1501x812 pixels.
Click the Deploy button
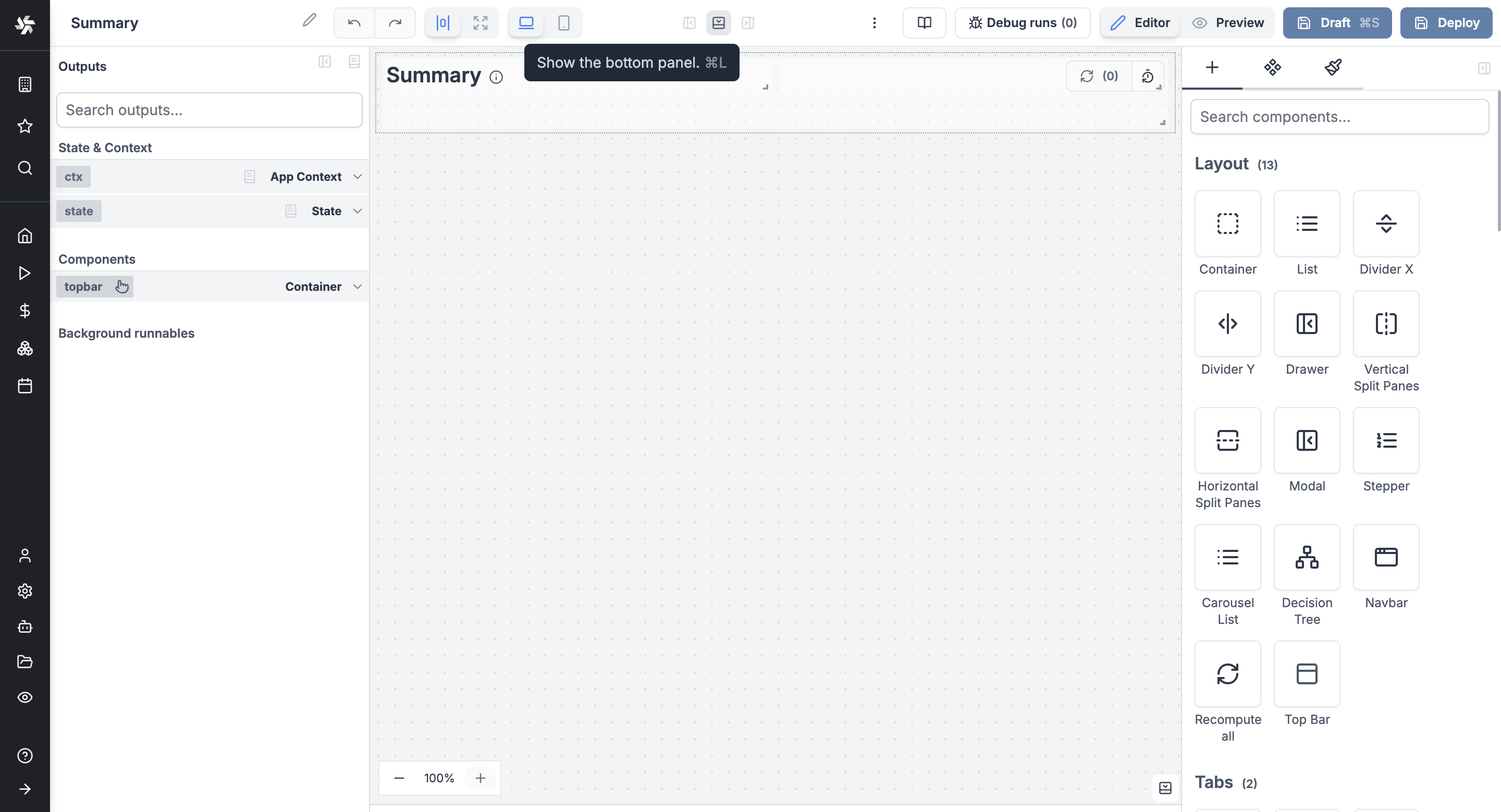point(1446,23)
